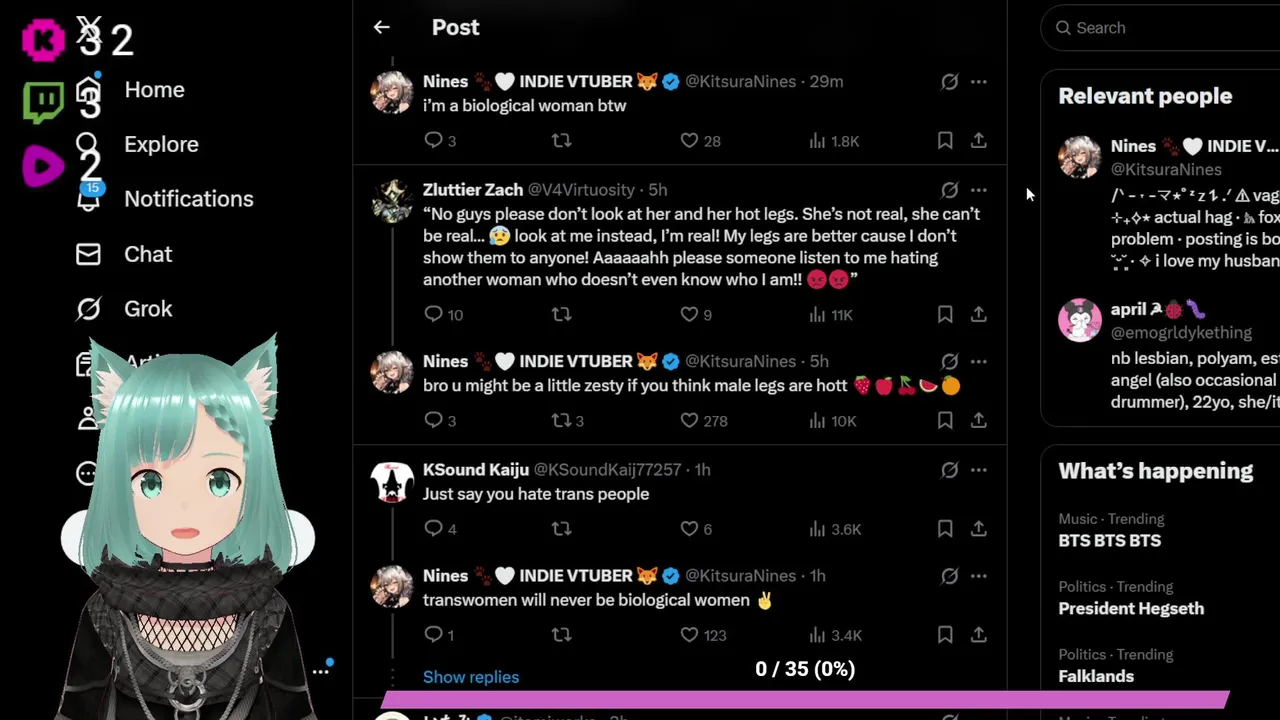
Task: Click the Twitch icon in the overlay
Action: click(x=43, y=102)
